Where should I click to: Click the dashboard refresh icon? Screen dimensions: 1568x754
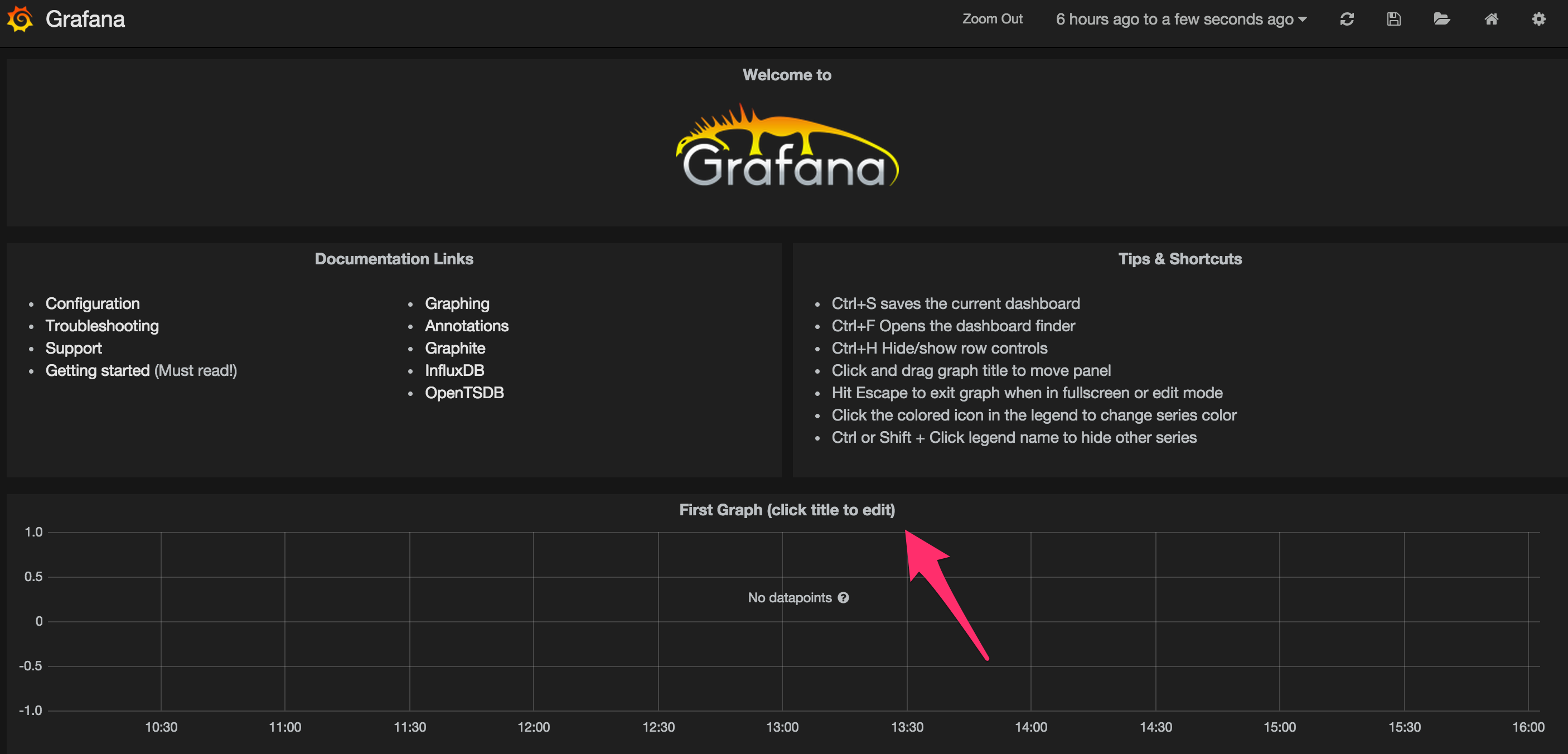point(1347,19)
